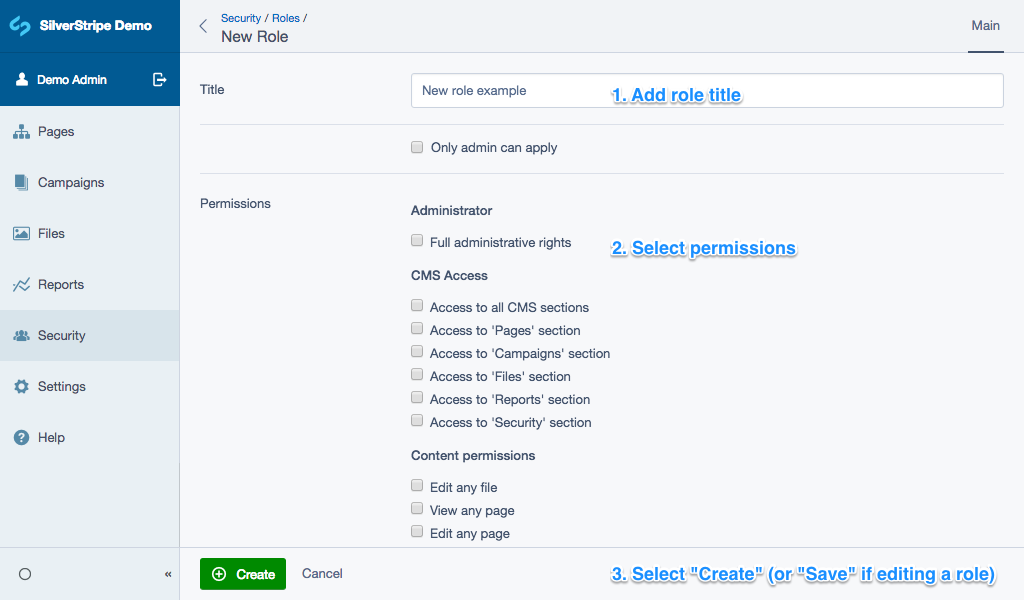Image resolution: width=1024 pixels, height=600 pixels.
Task: Go back using the left chevron arrow
Action: (204, 27)
